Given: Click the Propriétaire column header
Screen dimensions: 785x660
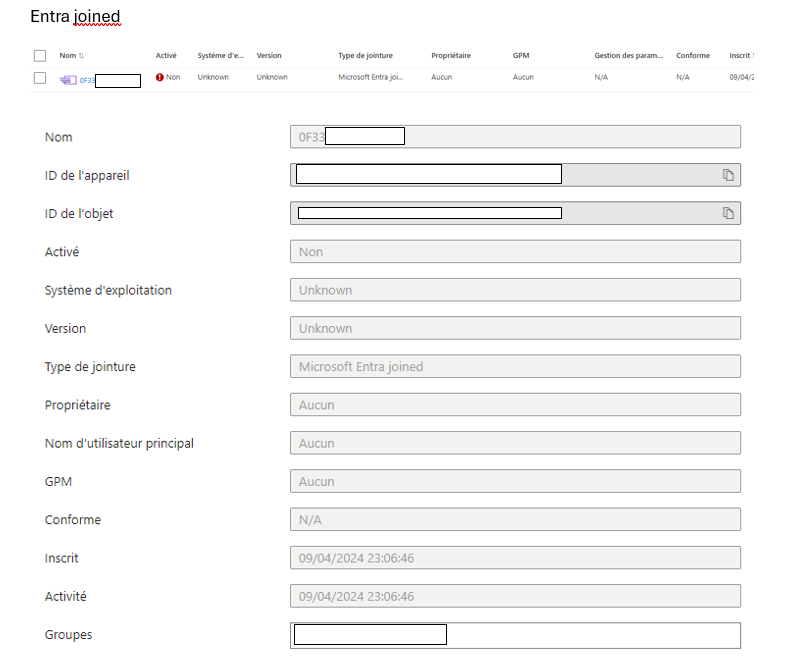Looking at the screenshot, I should (451, 56).
